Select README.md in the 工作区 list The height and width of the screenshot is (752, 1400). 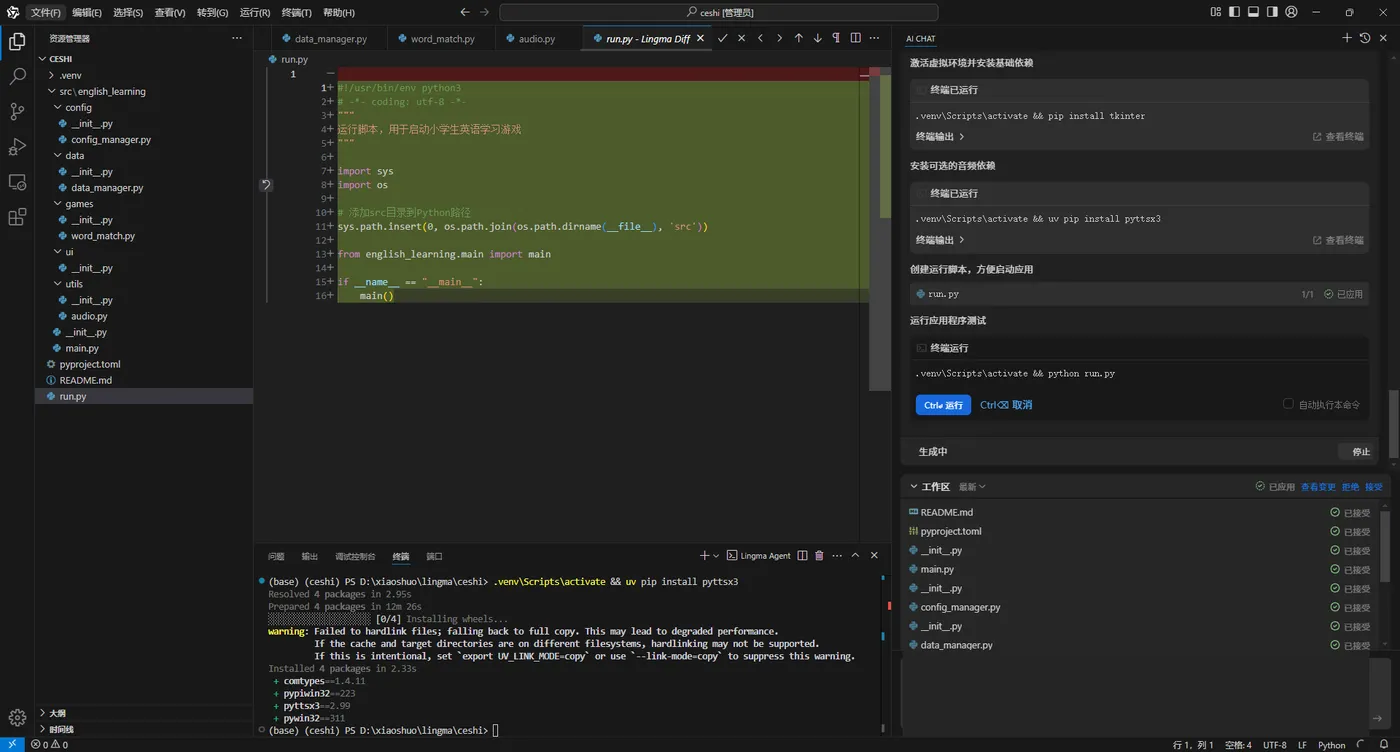[946, 512]
